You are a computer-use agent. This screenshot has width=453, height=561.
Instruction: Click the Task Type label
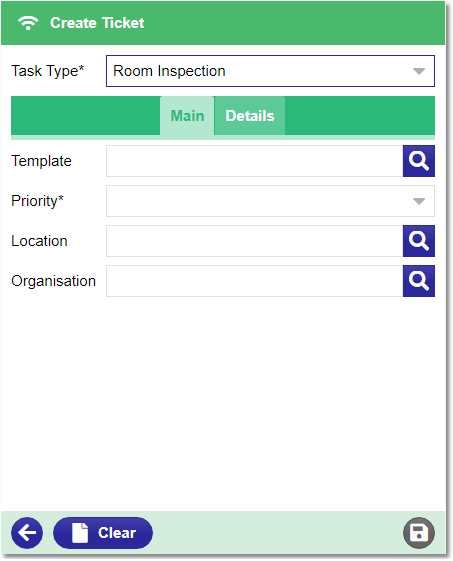tap(48, 71)
